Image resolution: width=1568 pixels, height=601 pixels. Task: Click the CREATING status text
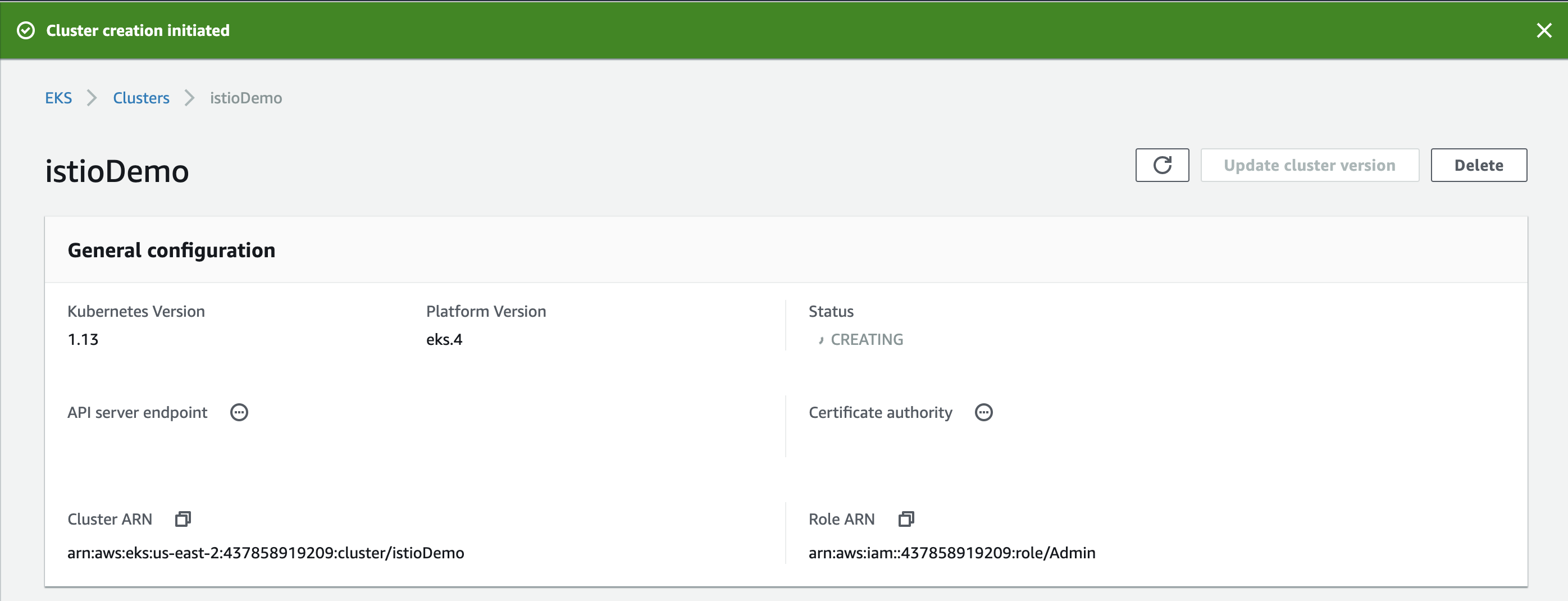[x=867, y=340]
